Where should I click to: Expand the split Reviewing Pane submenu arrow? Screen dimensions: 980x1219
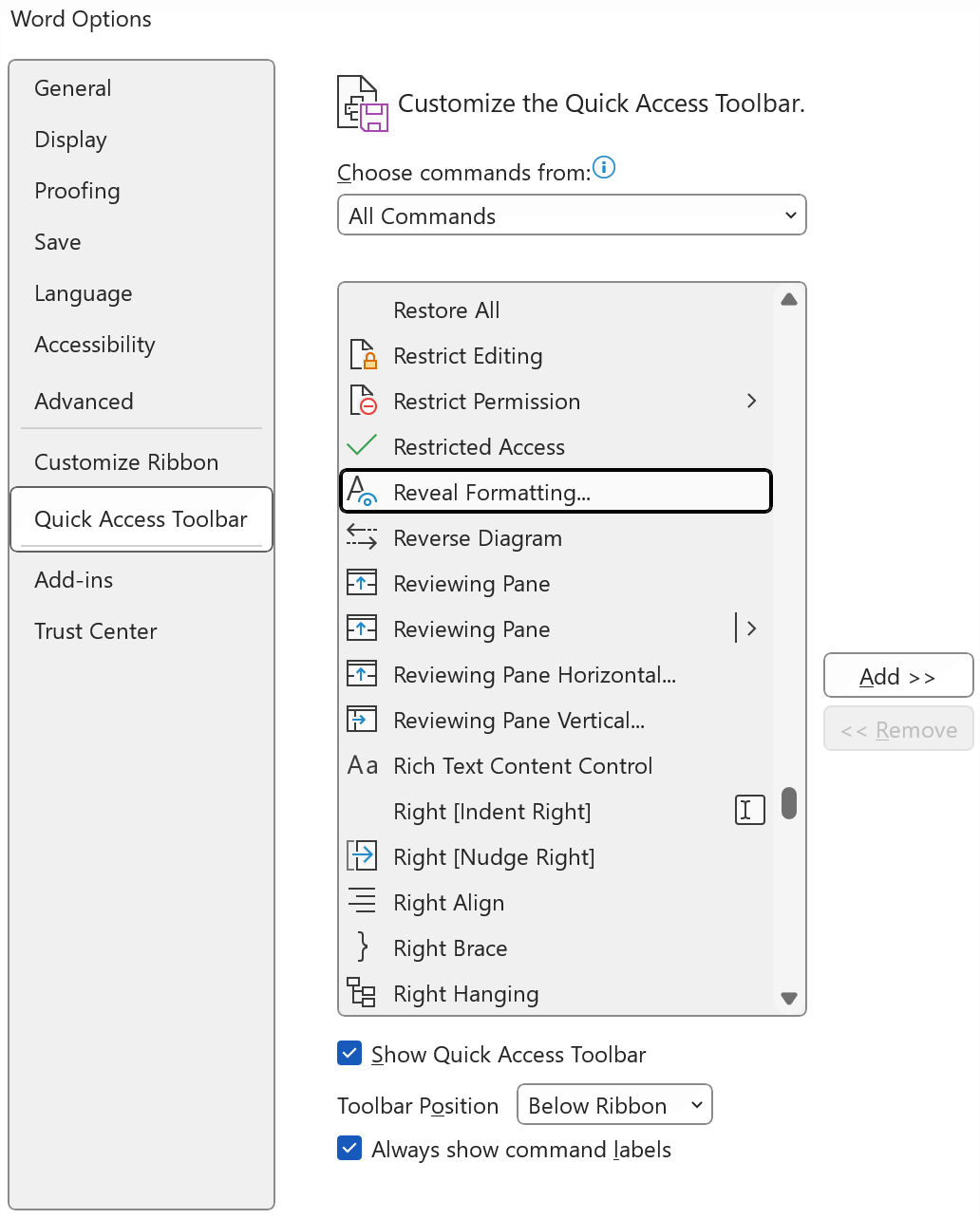pyautogui.click(x=751, y=628)
